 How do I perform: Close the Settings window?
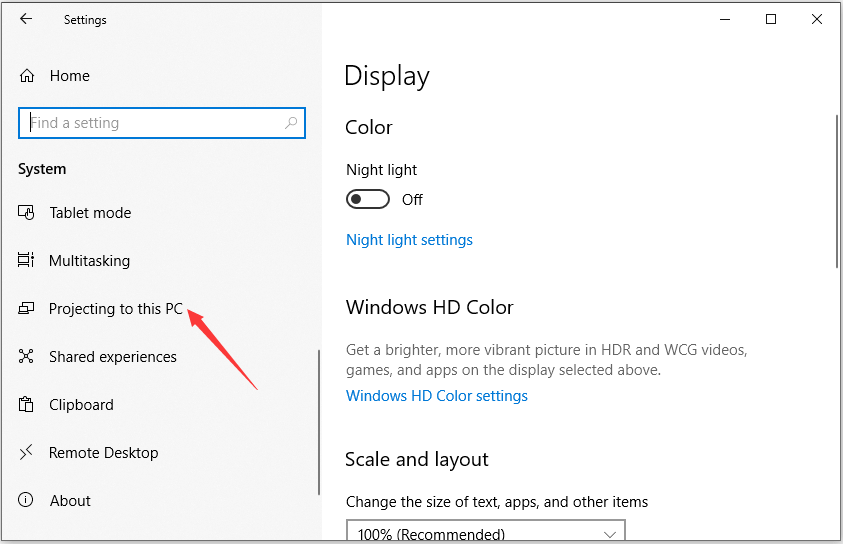817,19
